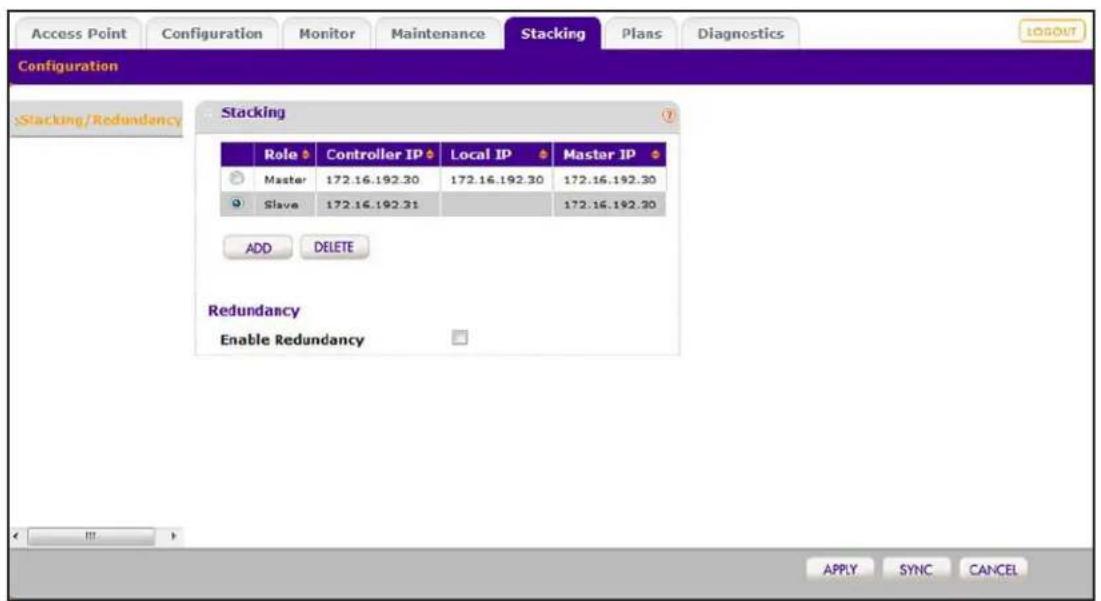Viewport: 1101px width, 601px height.
Task: Click the Stacking panel heading
Action: 253,112
